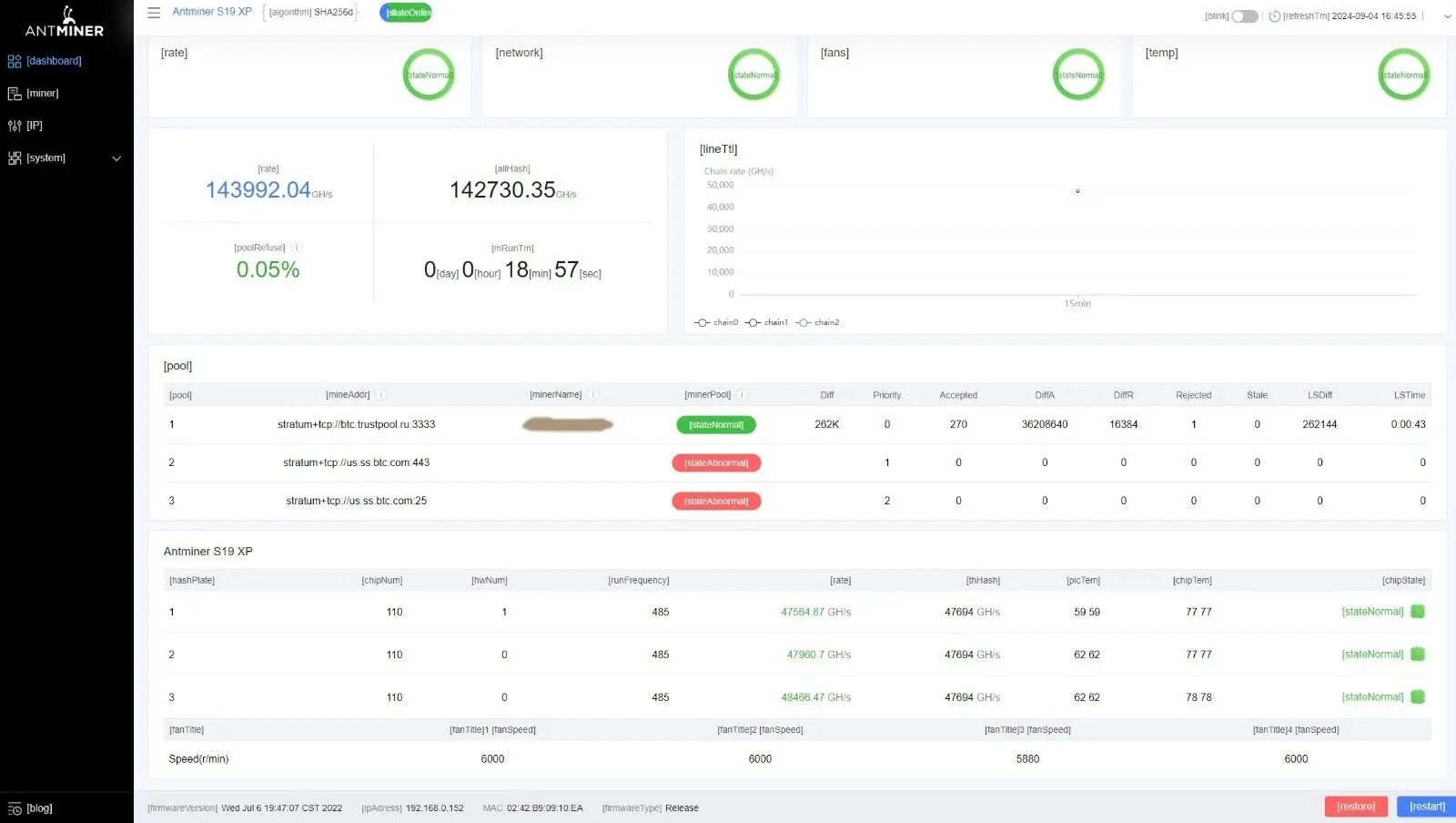
Task: Click the poolRefuse info icon
Action: click(297, 248)
